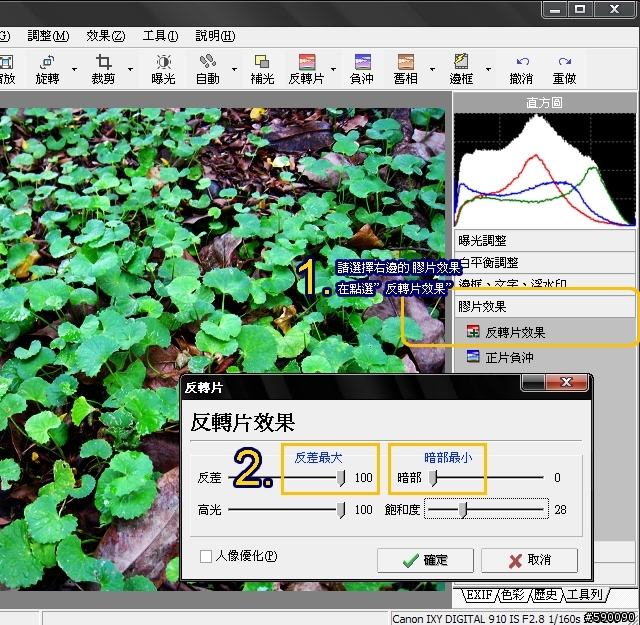640x625 pixels.
Task: Click the 負沖 cross-process icon
Action: point(362,62)
